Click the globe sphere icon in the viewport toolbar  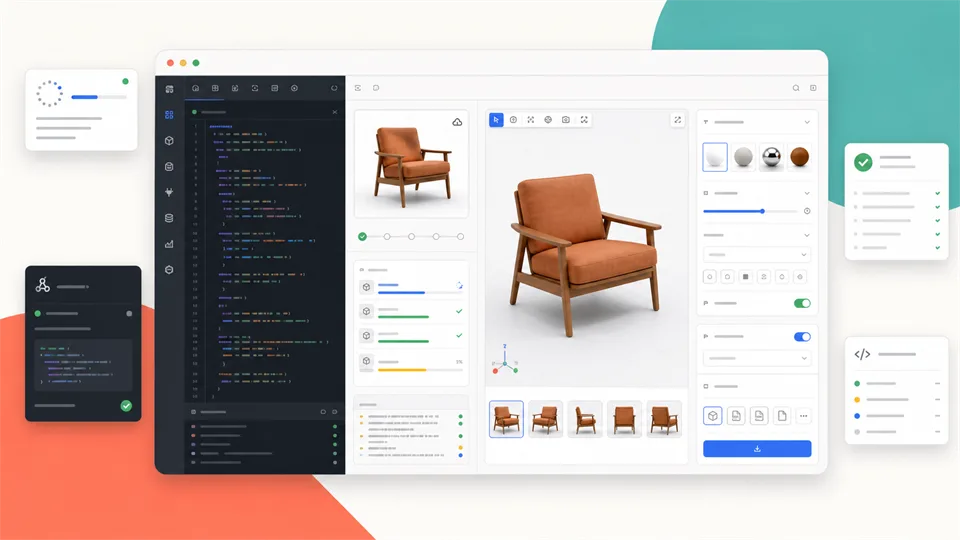click(x=548, y=120)
